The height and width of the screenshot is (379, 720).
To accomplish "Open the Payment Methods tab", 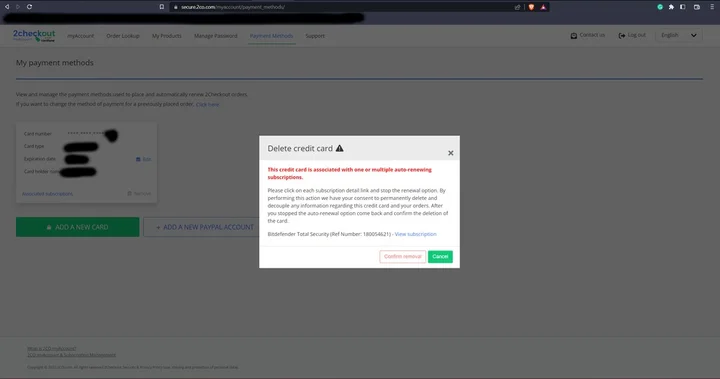I will pyautogui.click(x=271, y=36).
